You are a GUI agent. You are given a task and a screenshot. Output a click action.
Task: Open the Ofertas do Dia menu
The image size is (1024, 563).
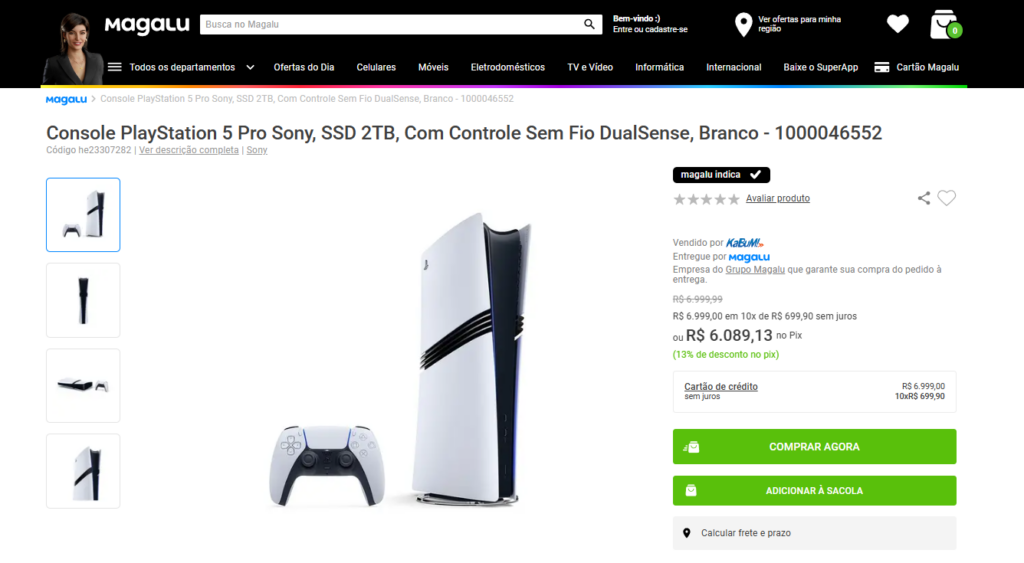304,67
